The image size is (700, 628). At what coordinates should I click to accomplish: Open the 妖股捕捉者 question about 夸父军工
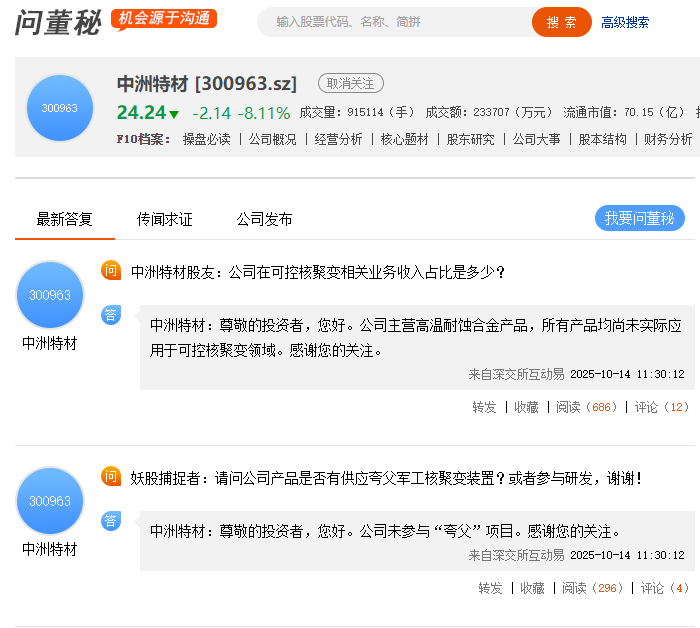coord(386,478)
